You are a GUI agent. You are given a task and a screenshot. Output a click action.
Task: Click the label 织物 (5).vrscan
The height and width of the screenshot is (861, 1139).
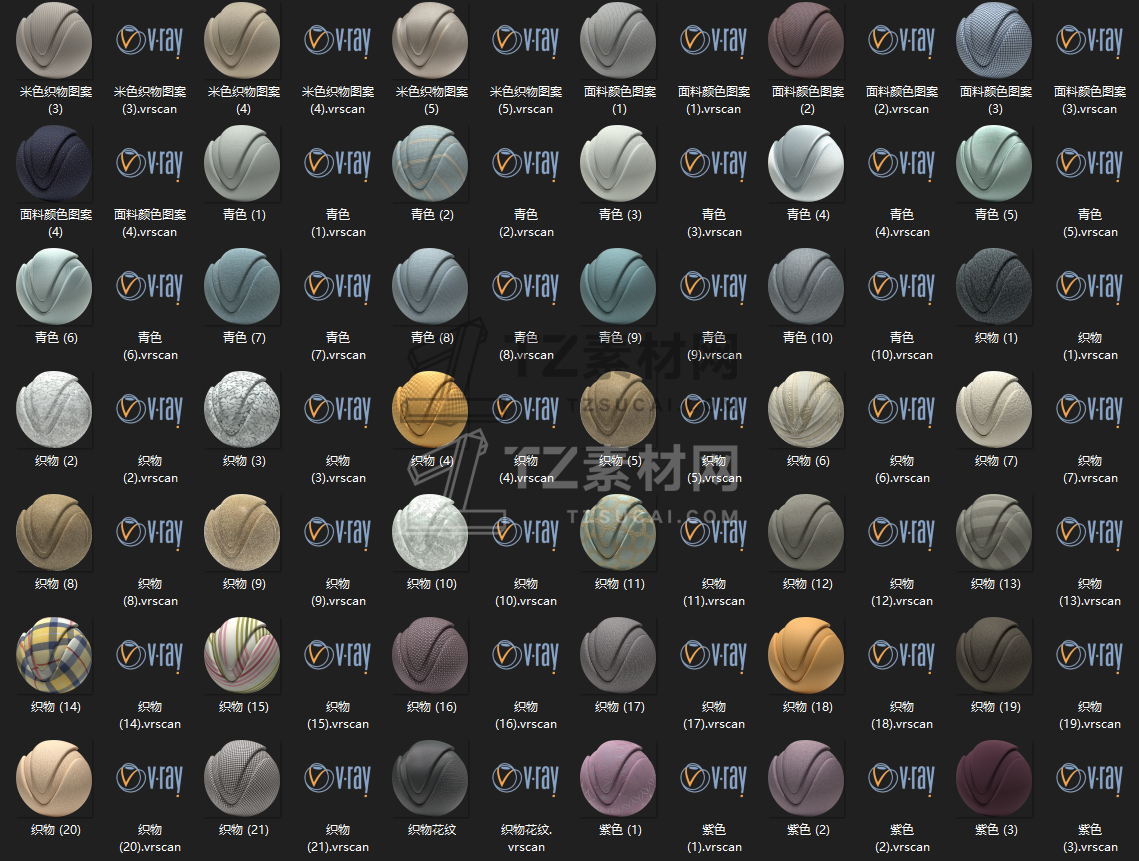[714, 469]
